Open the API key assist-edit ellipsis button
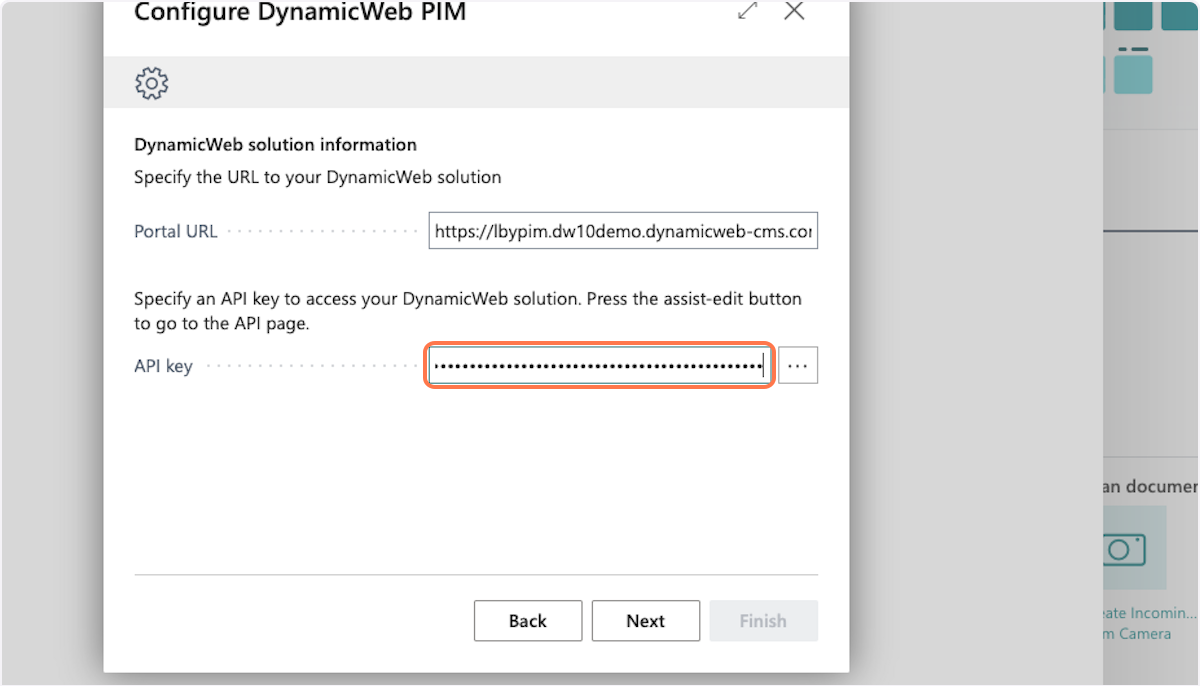Image resolution: width=1200 pixels, height=686 pixels. tap(797, 366)
